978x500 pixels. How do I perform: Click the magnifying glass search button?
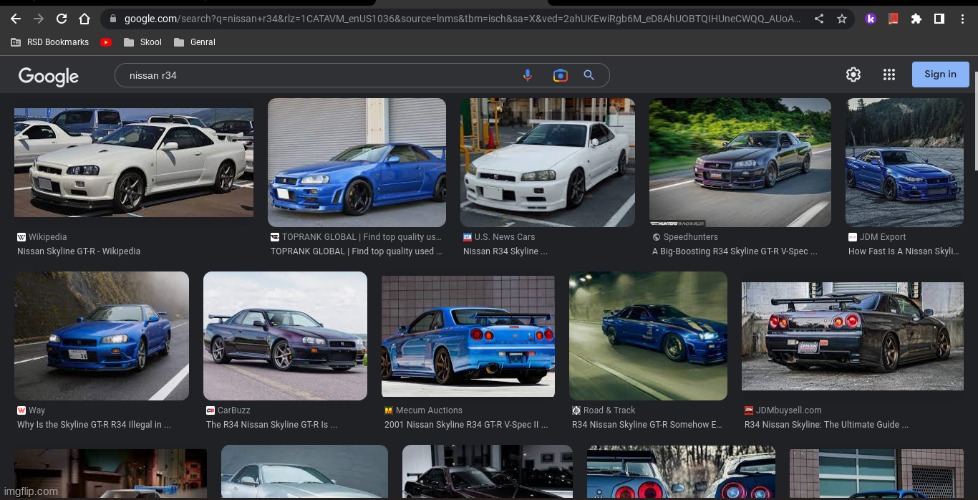click(589, 75)
